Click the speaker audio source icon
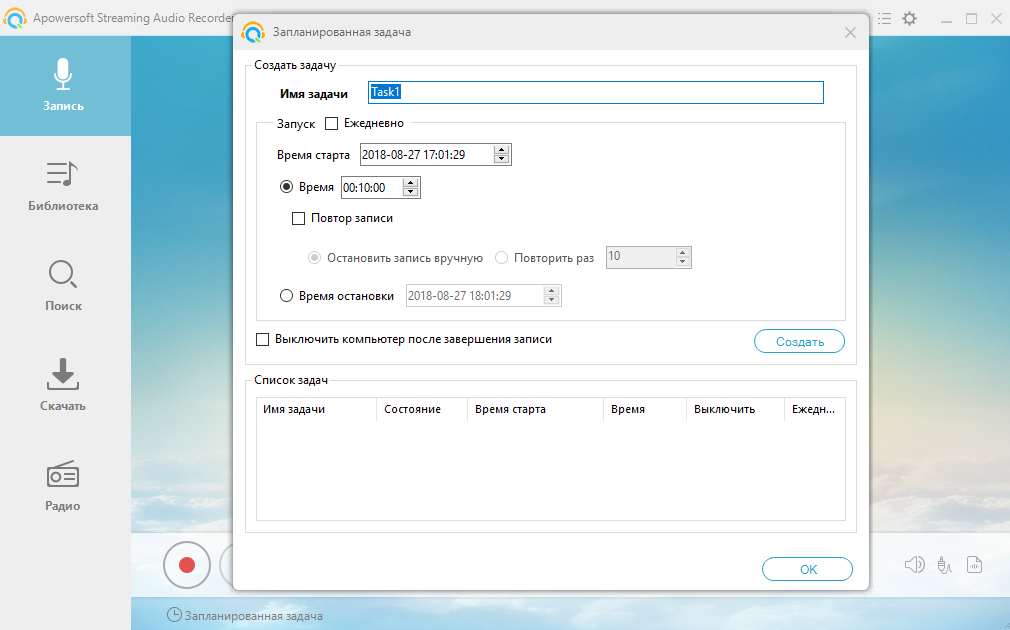This screenshot has height=630, width=1010. [x=914, y=565]
